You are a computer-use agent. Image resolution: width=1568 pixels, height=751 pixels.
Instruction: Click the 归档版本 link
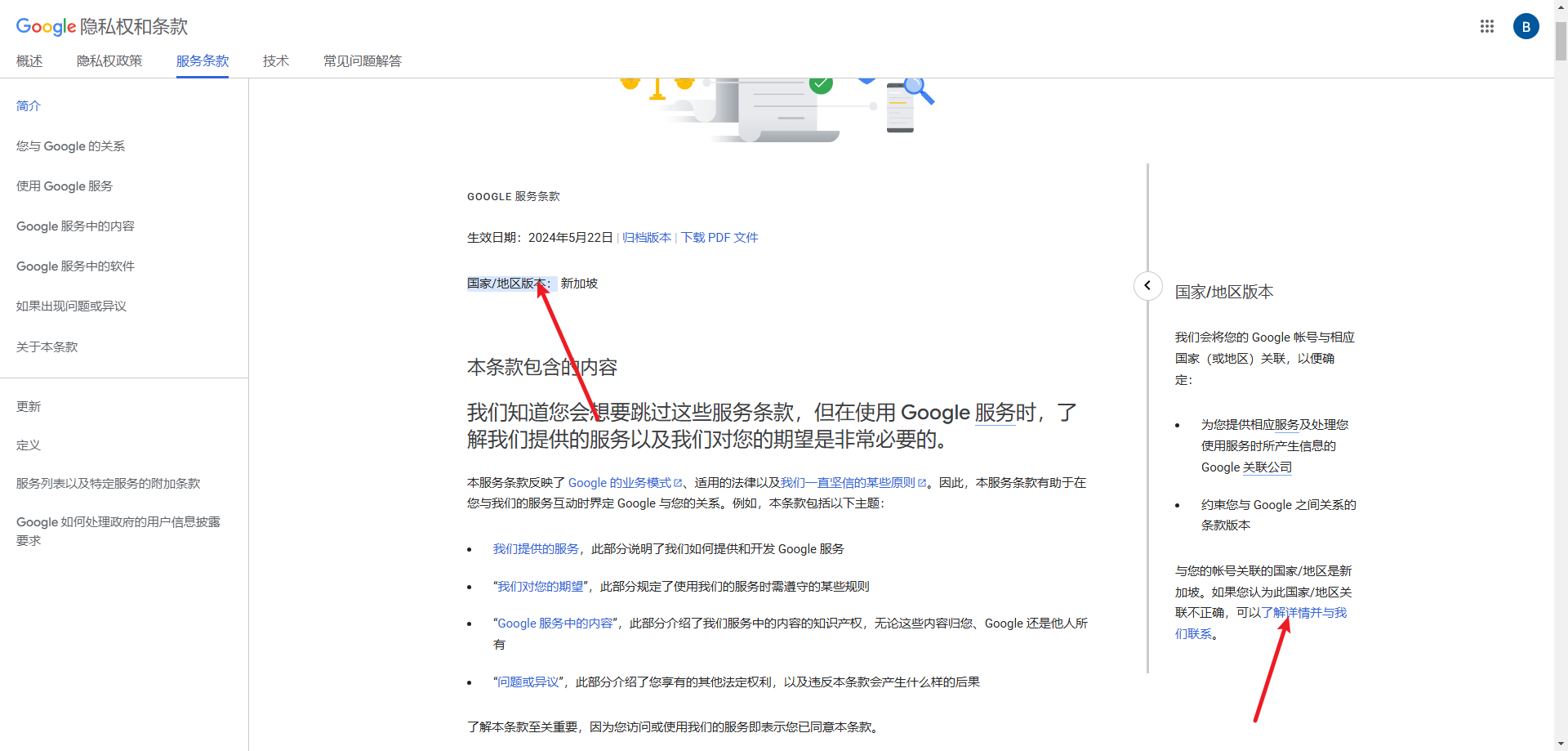click(x=647, y=238)
